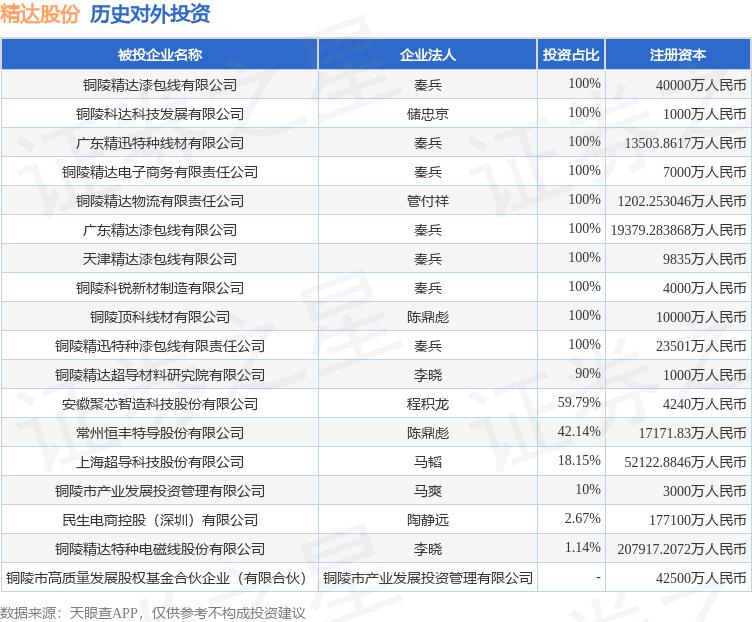Click 23501万人民币 registered capital

701,346
